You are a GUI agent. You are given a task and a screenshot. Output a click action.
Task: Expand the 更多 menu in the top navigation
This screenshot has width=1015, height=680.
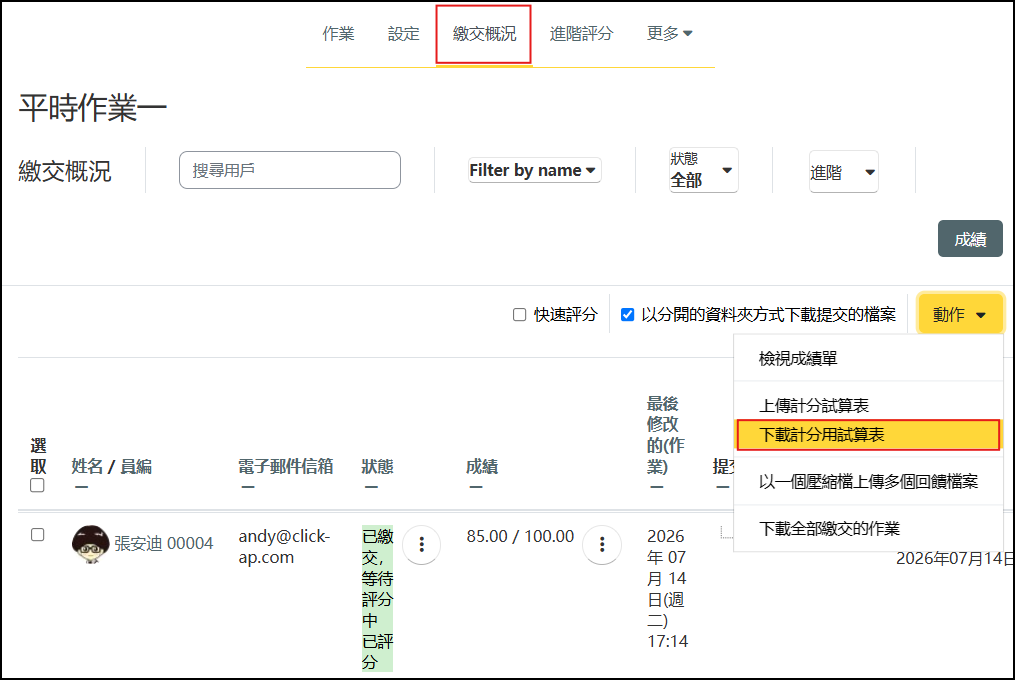(x=669, y=33)
